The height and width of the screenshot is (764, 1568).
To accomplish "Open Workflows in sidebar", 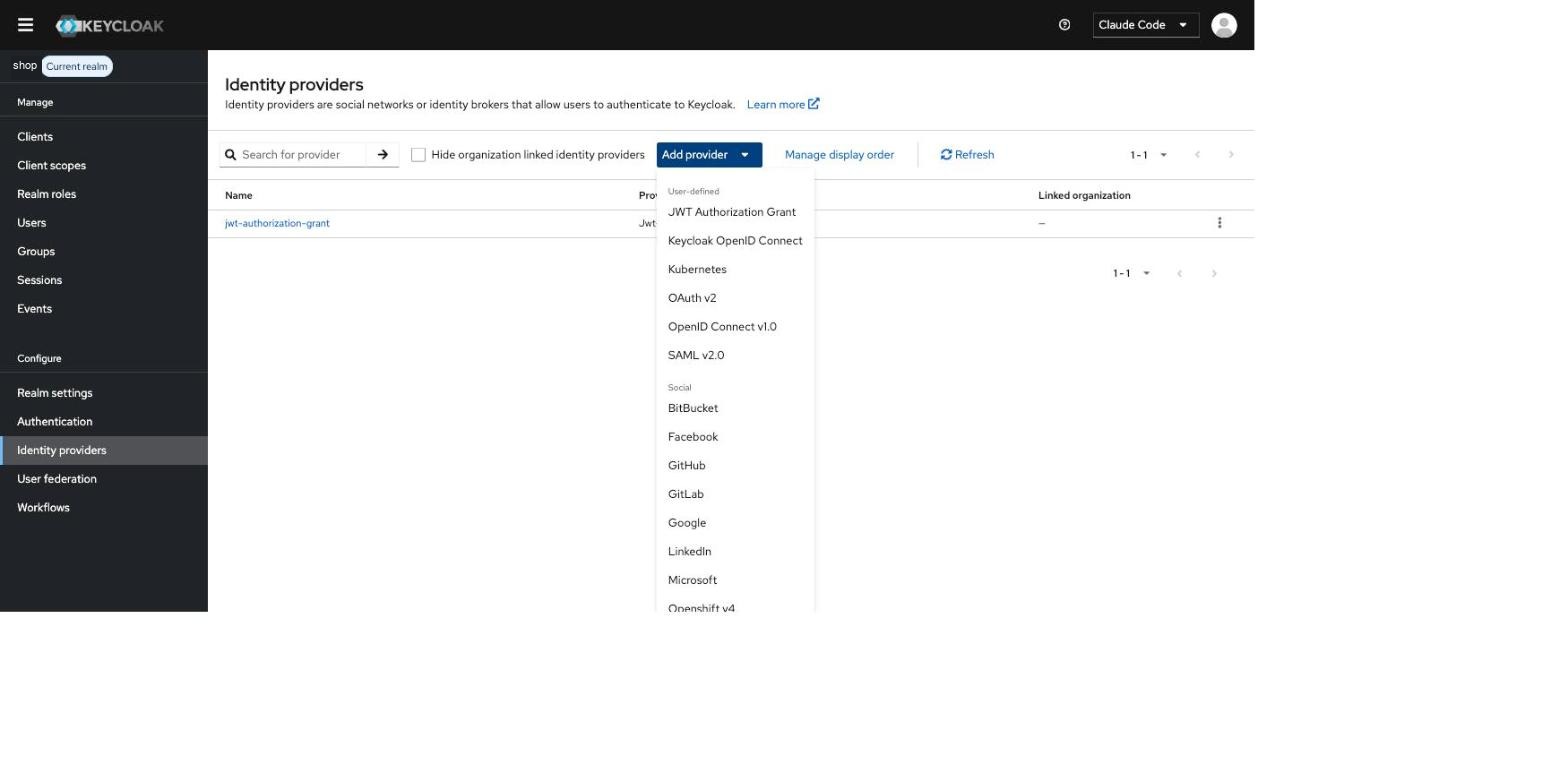I will click(x=104, y=508).
